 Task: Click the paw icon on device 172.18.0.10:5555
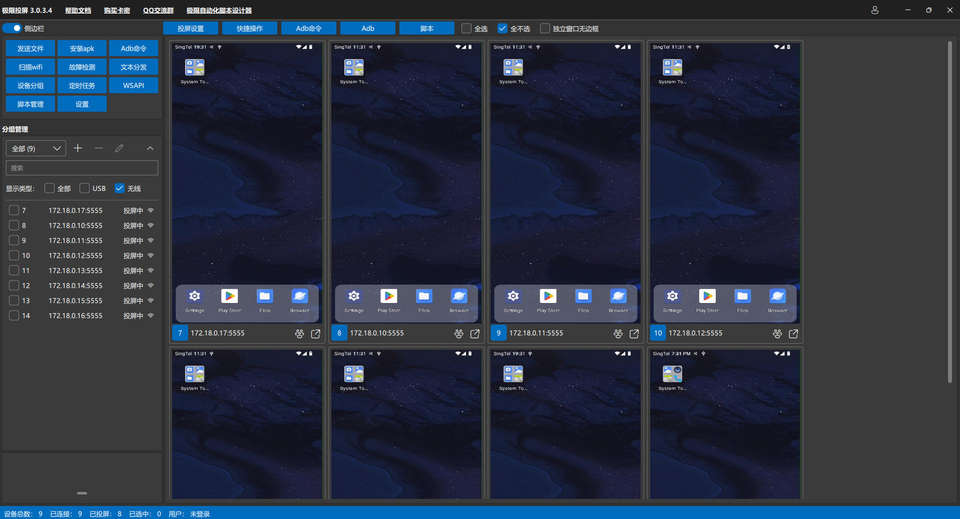(459, 333)
